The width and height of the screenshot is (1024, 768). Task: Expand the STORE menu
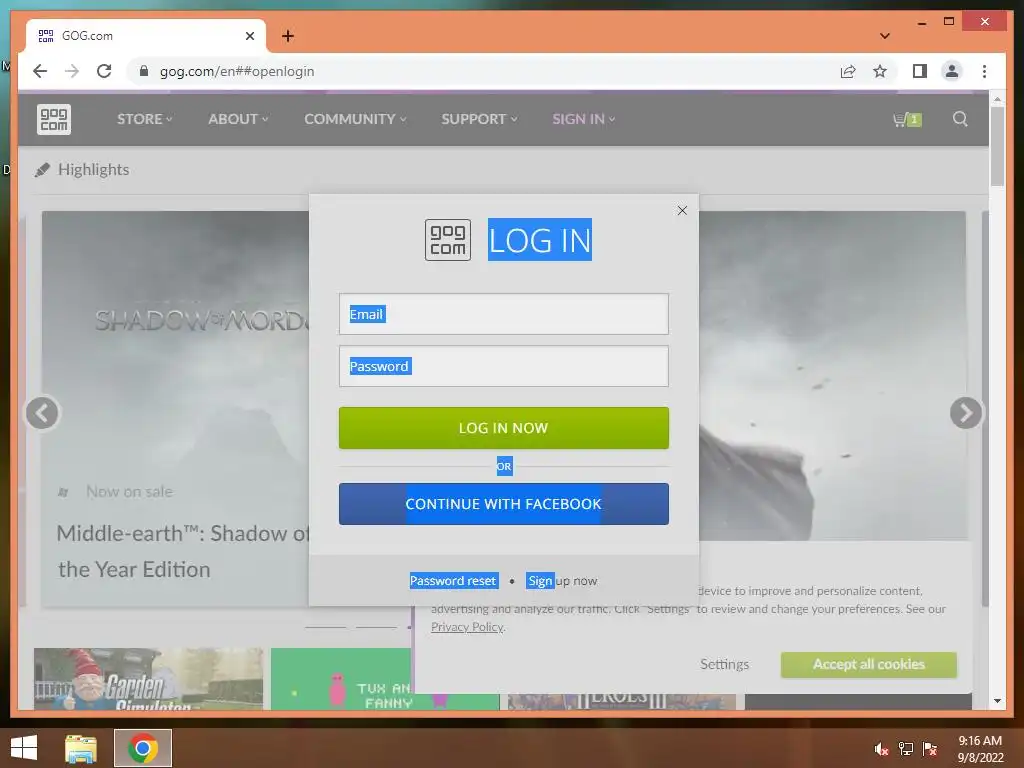144,119
